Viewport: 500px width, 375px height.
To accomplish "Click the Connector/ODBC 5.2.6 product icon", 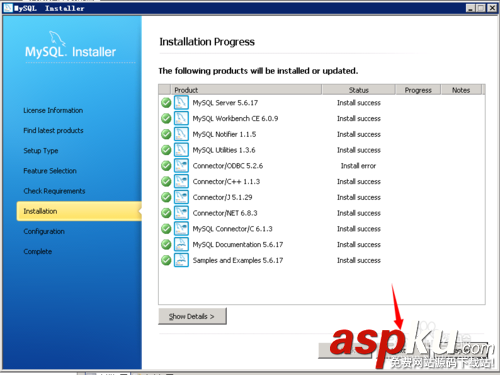I will click(181, 166).
